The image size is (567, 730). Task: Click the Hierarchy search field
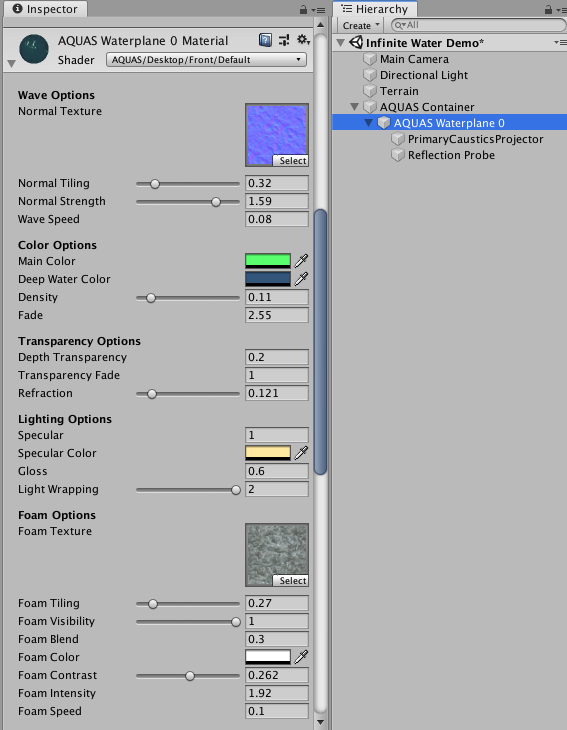point(479,25)
